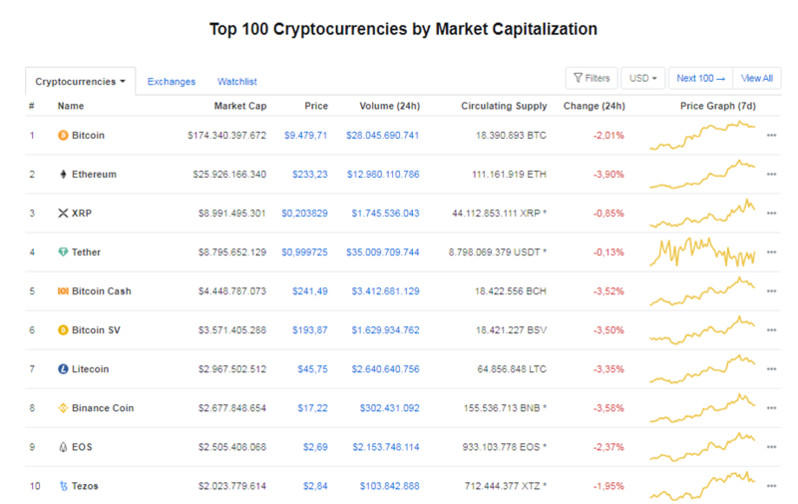
Task: Open the Bitcoin 7-day price graph
Action: (702, 135)
